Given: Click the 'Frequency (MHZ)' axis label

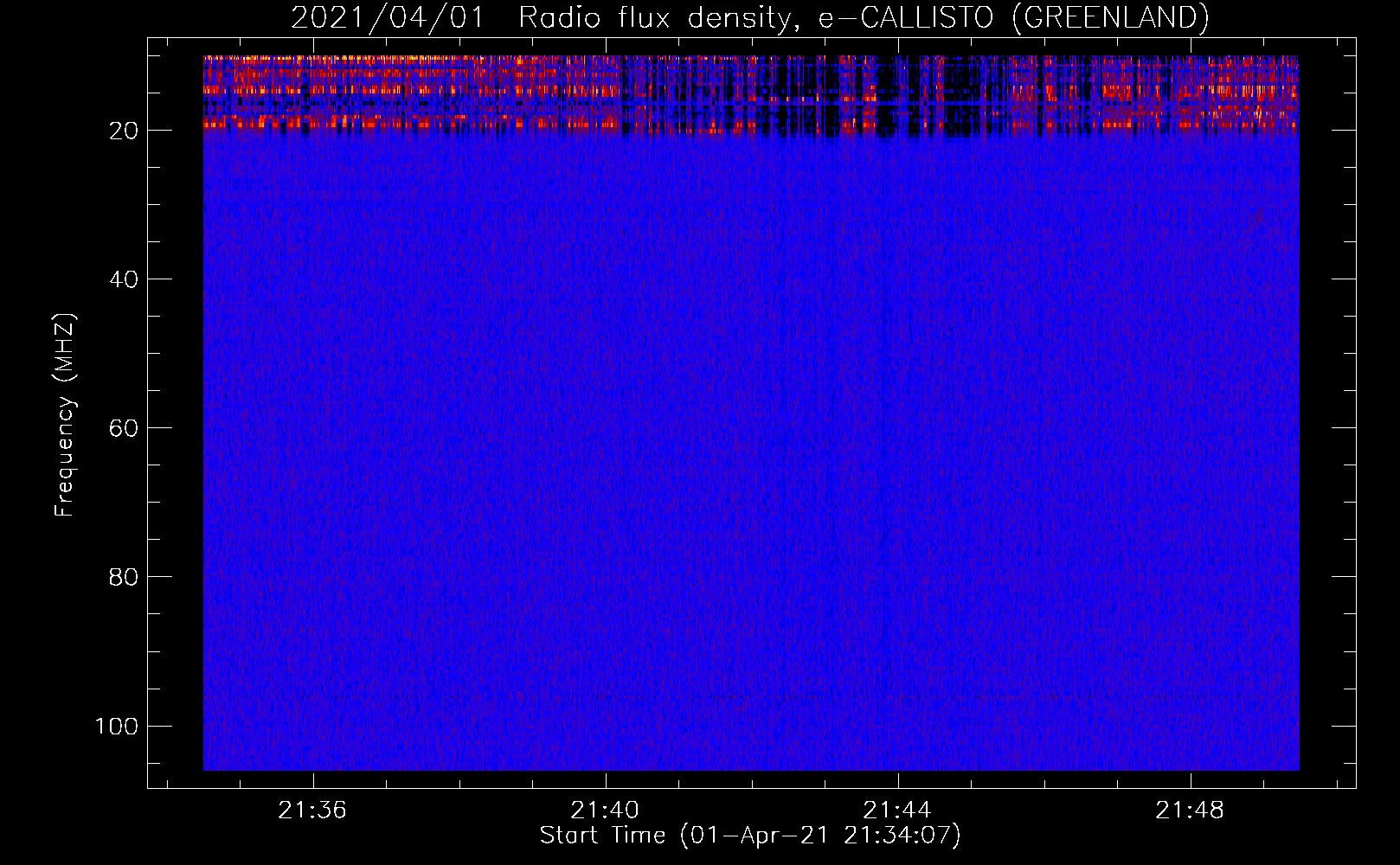Looking at the screenshot, I should pos(65,414).
